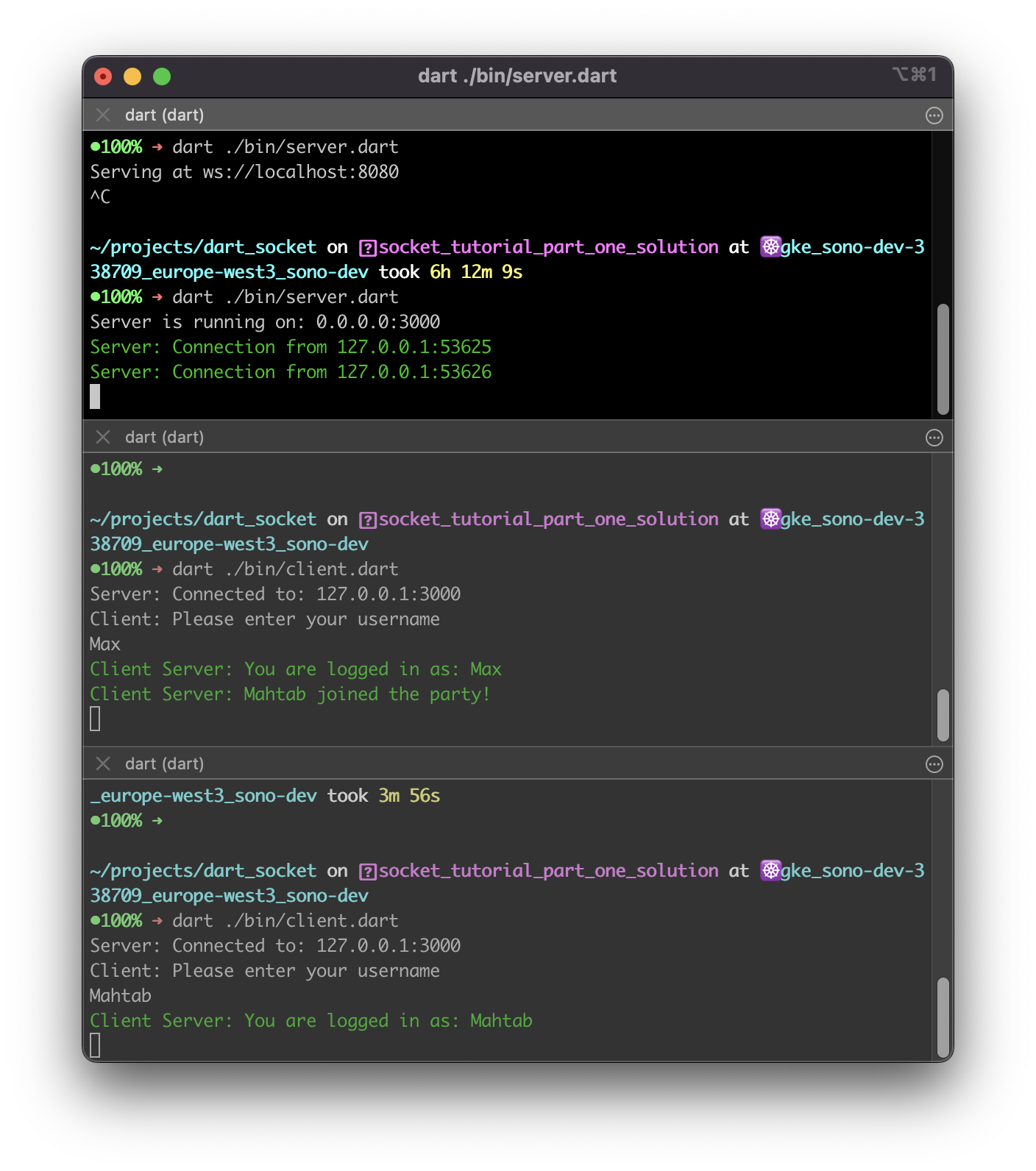
Task: Open options menu of bottom pane
Action: point(934,764)
